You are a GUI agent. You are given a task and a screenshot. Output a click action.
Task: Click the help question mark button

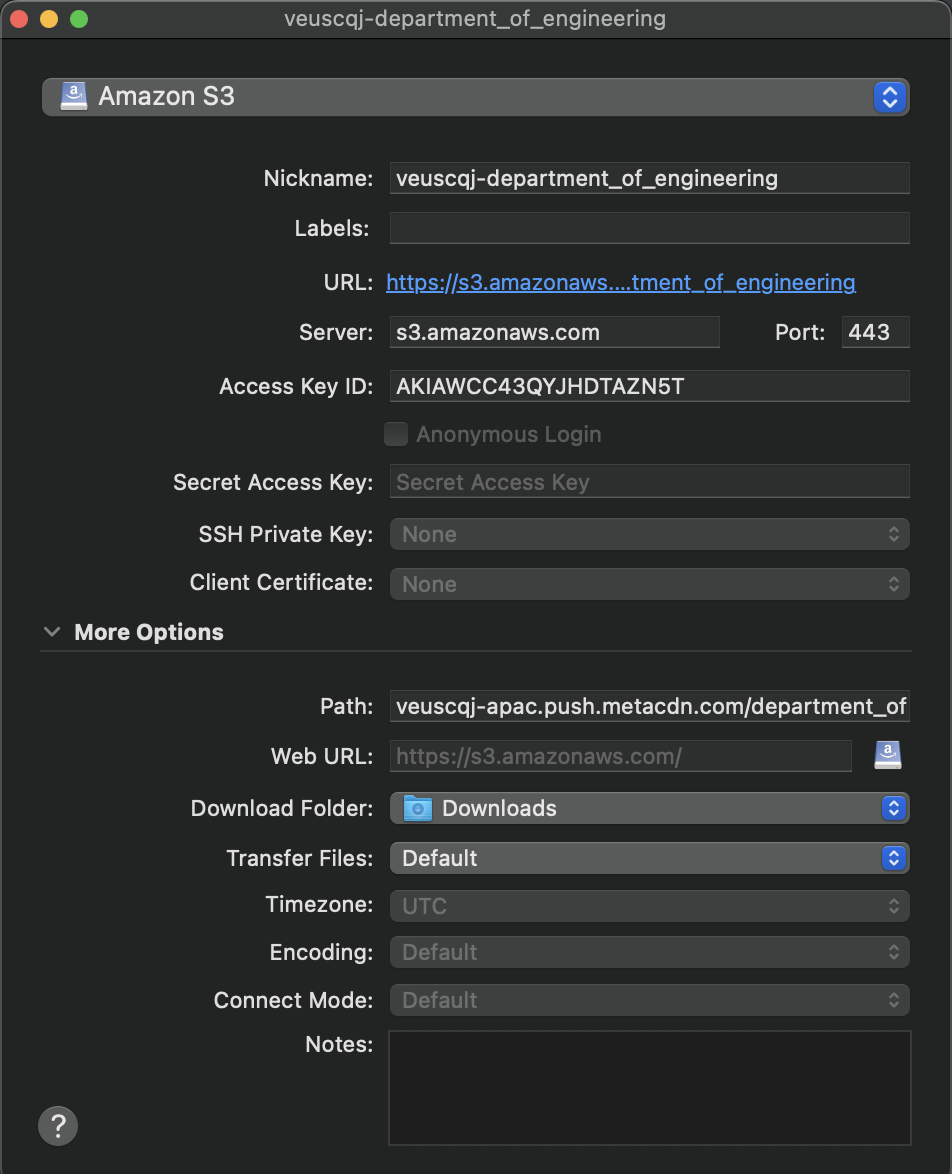58,1125
